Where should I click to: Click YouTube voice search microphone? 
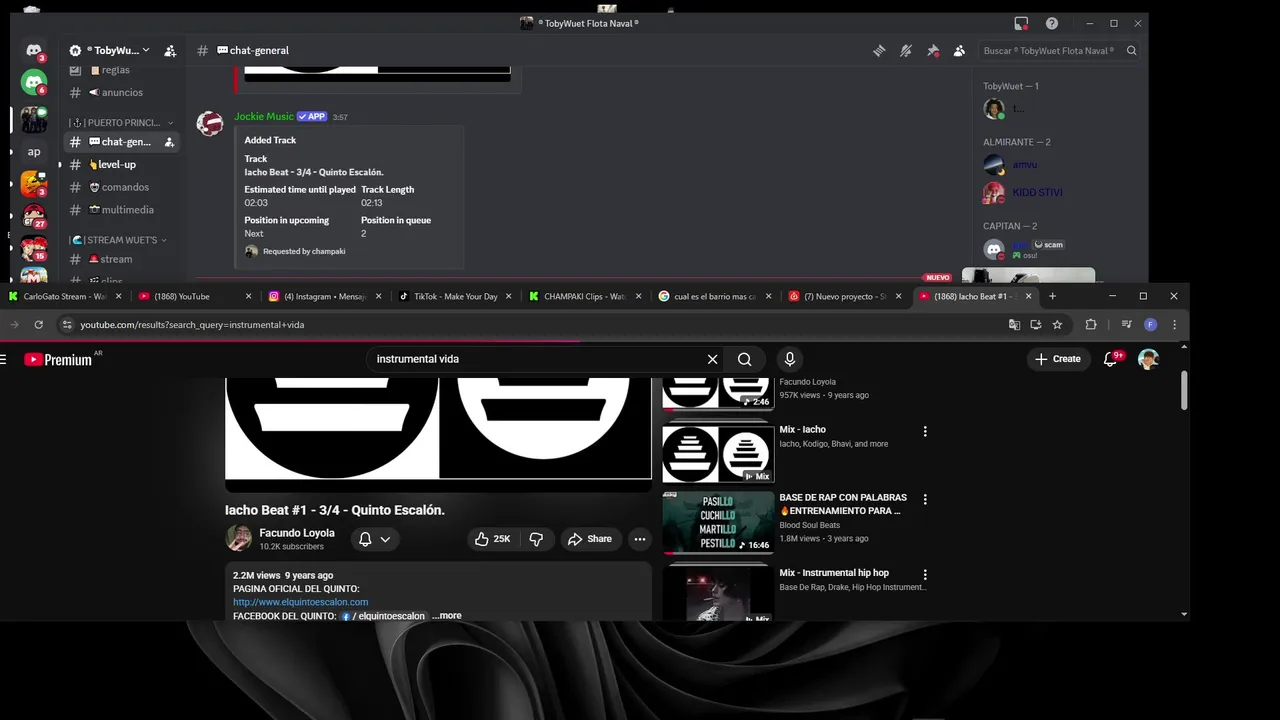point(790,359)
